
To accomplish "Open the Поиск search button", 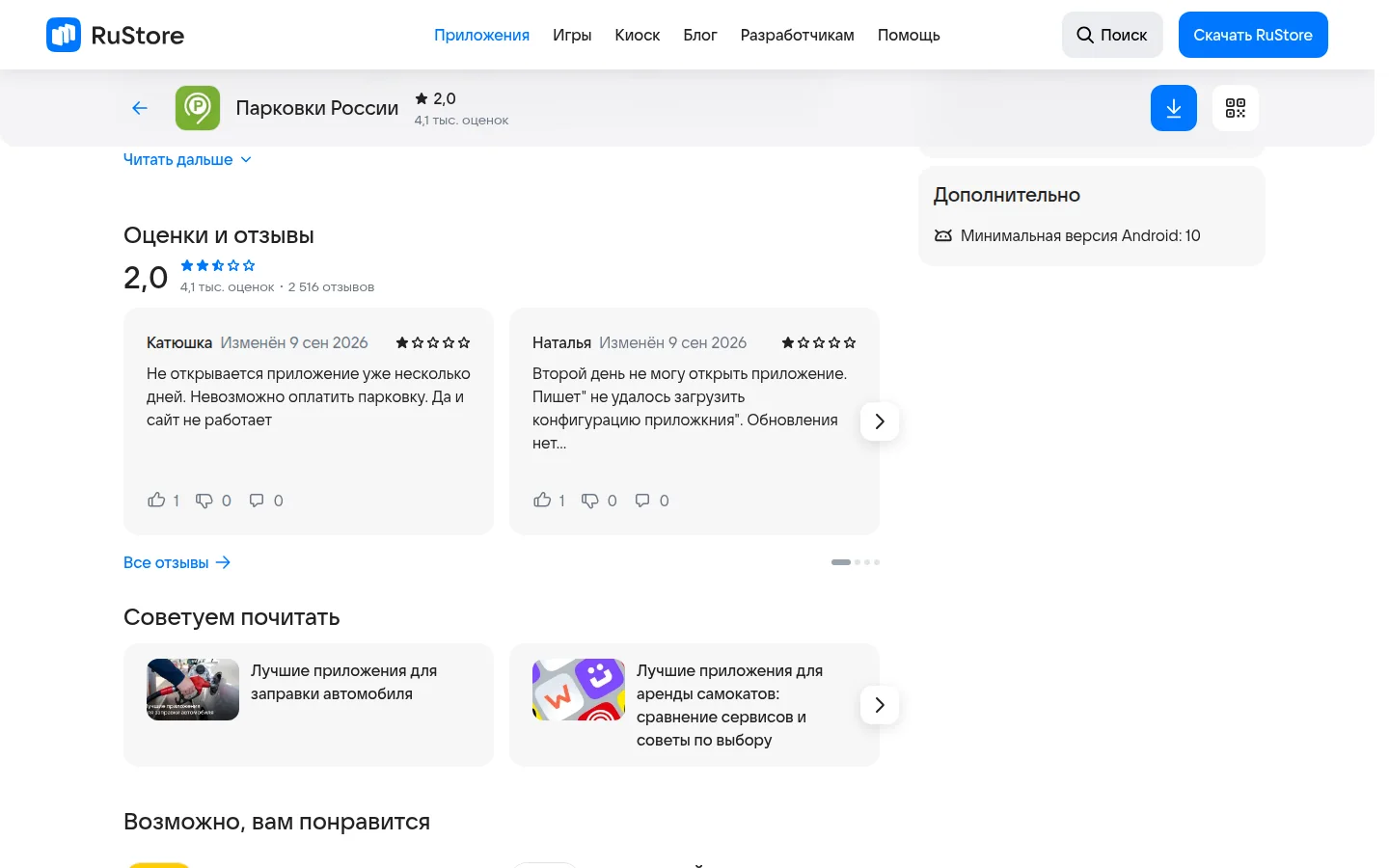I will pos(1112,35).
